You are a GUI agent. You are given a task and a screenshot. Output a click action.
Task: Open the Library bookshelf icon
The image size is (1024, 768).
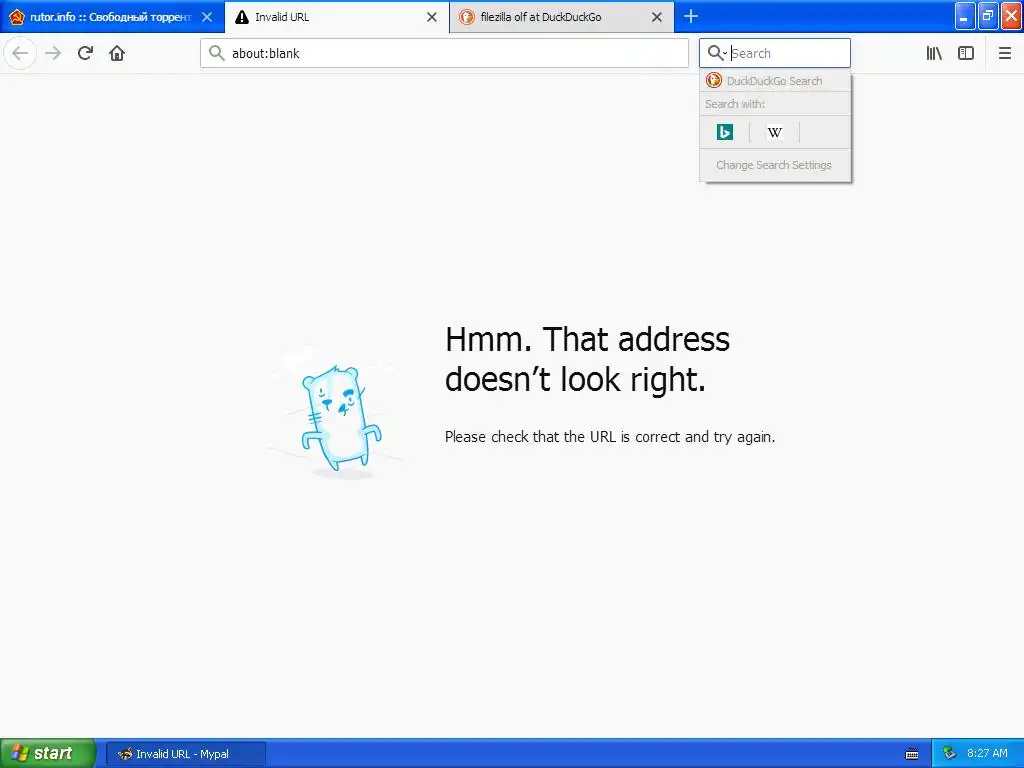tap(934, 53)
